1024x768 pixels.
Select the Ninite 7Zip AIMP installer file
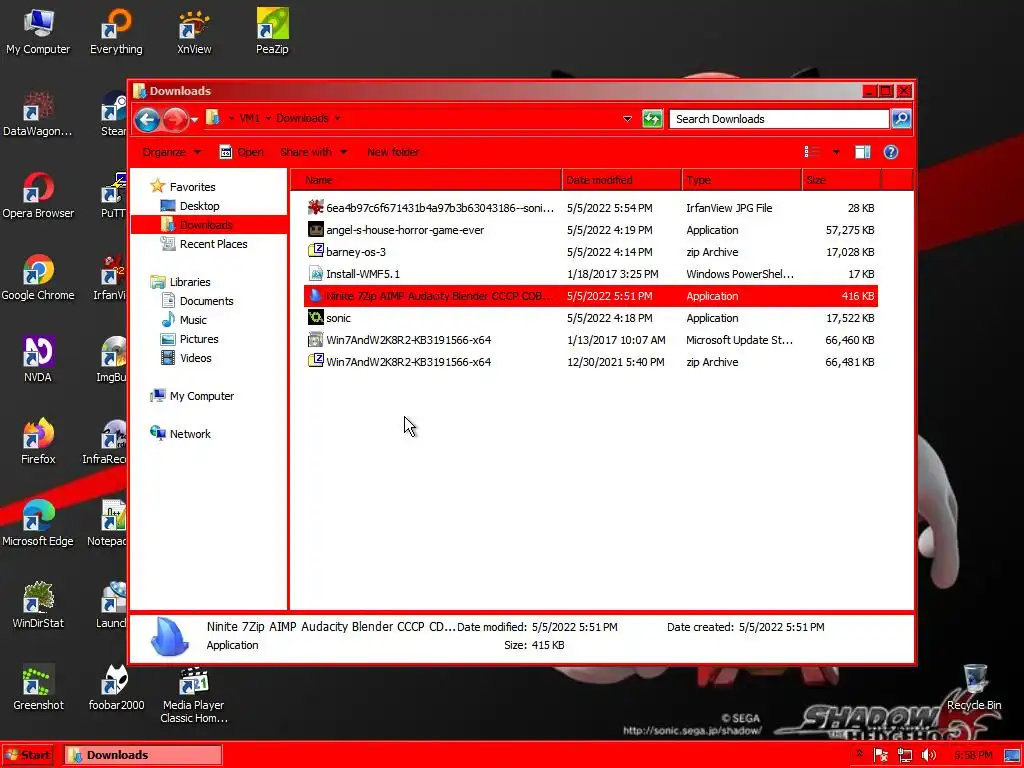pos(591,296)
